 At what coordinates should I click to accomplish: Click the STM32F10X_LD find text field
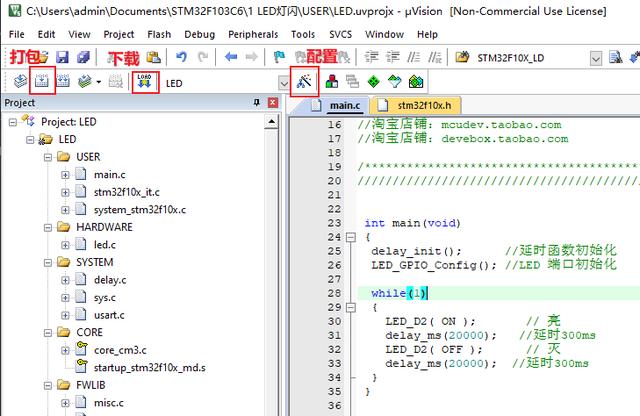coord(531,58)
